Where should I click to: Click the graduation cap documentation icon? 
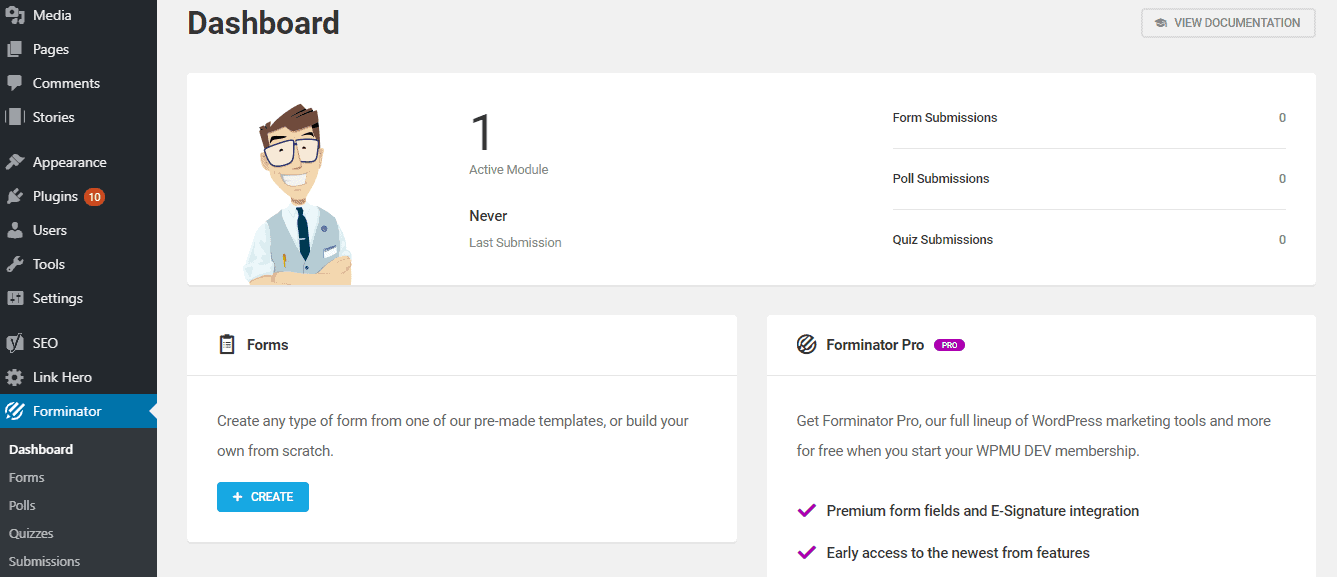(1161, 23)
